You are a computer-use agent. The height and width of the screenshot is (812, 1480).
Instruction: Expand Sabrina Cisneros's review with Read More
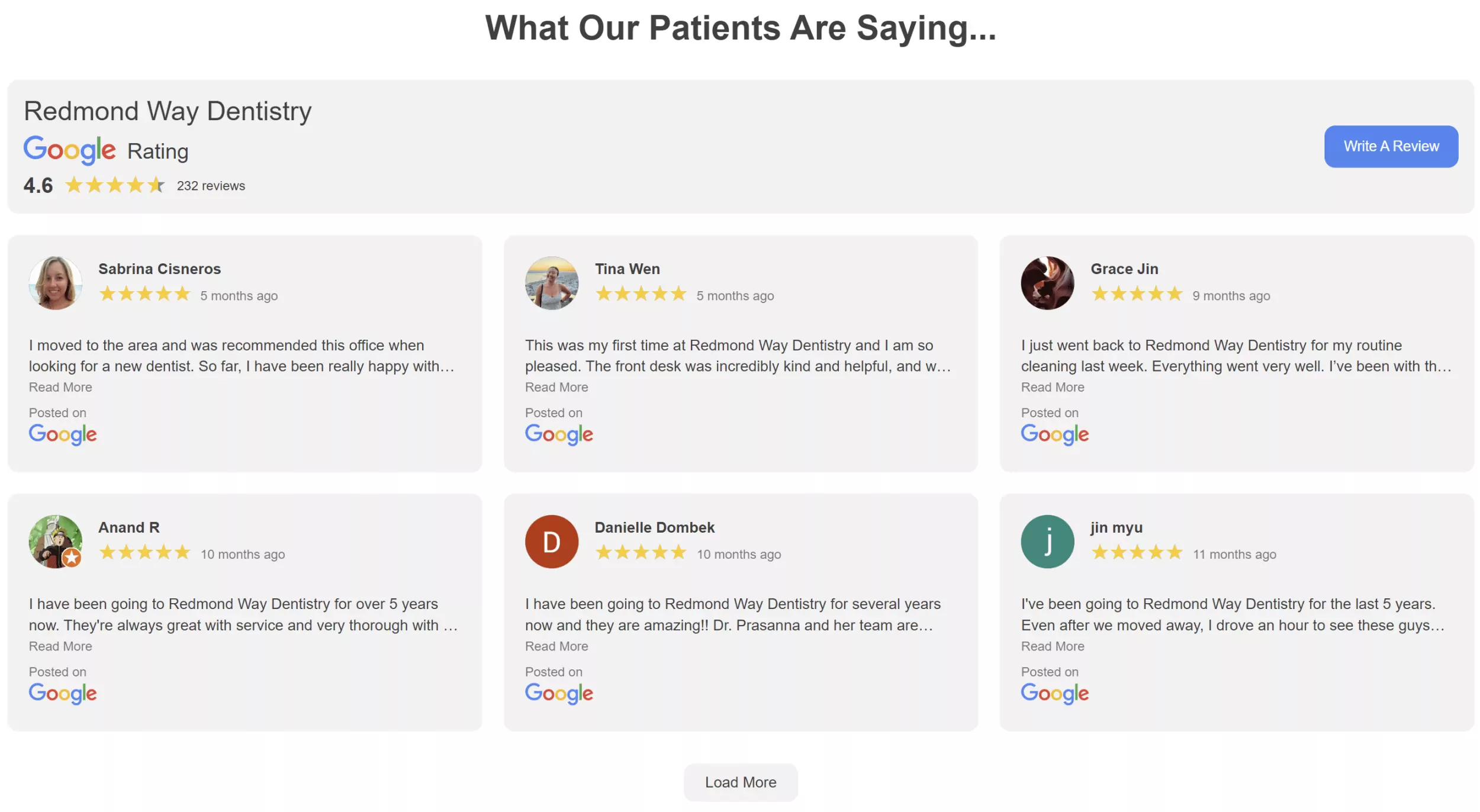60,387
